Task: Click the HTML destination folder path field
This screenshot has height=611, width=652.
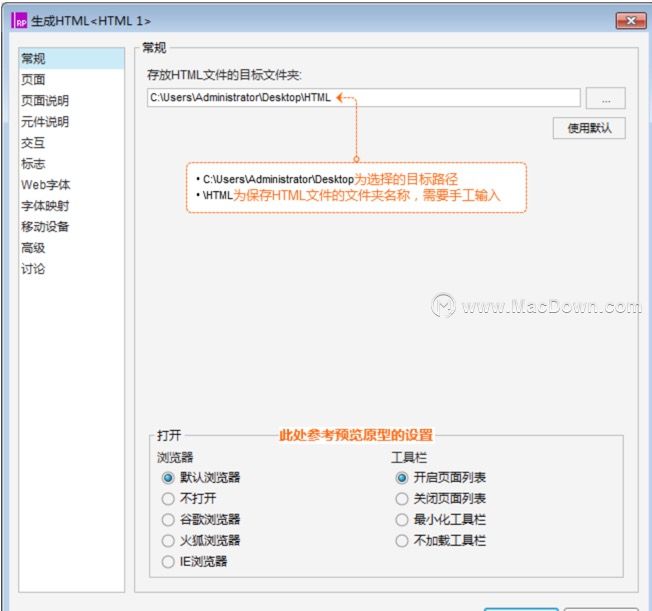Action: click(363, 98)
